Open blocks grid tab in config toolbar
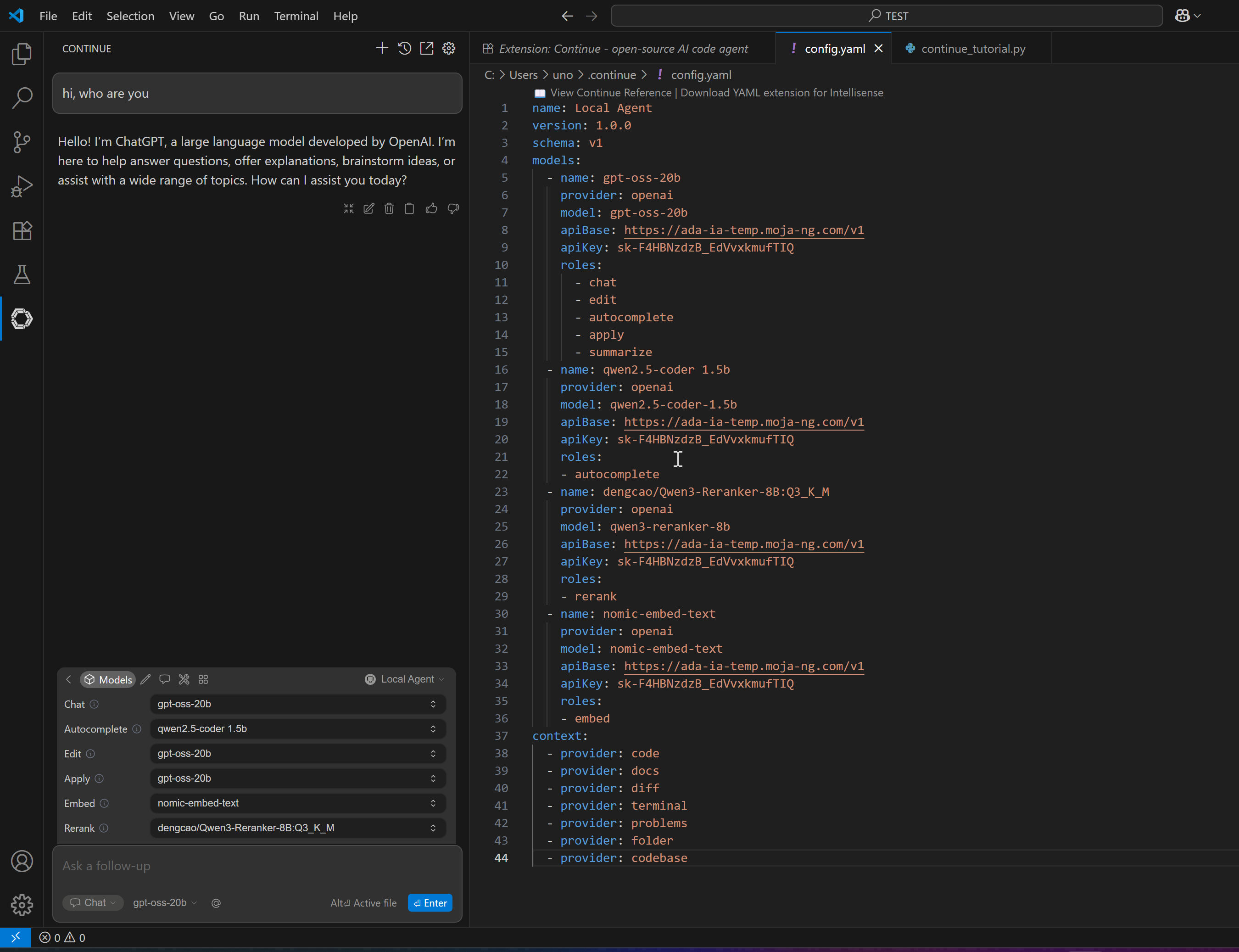The image size is (1239, 952). click(x=203, y=679)
